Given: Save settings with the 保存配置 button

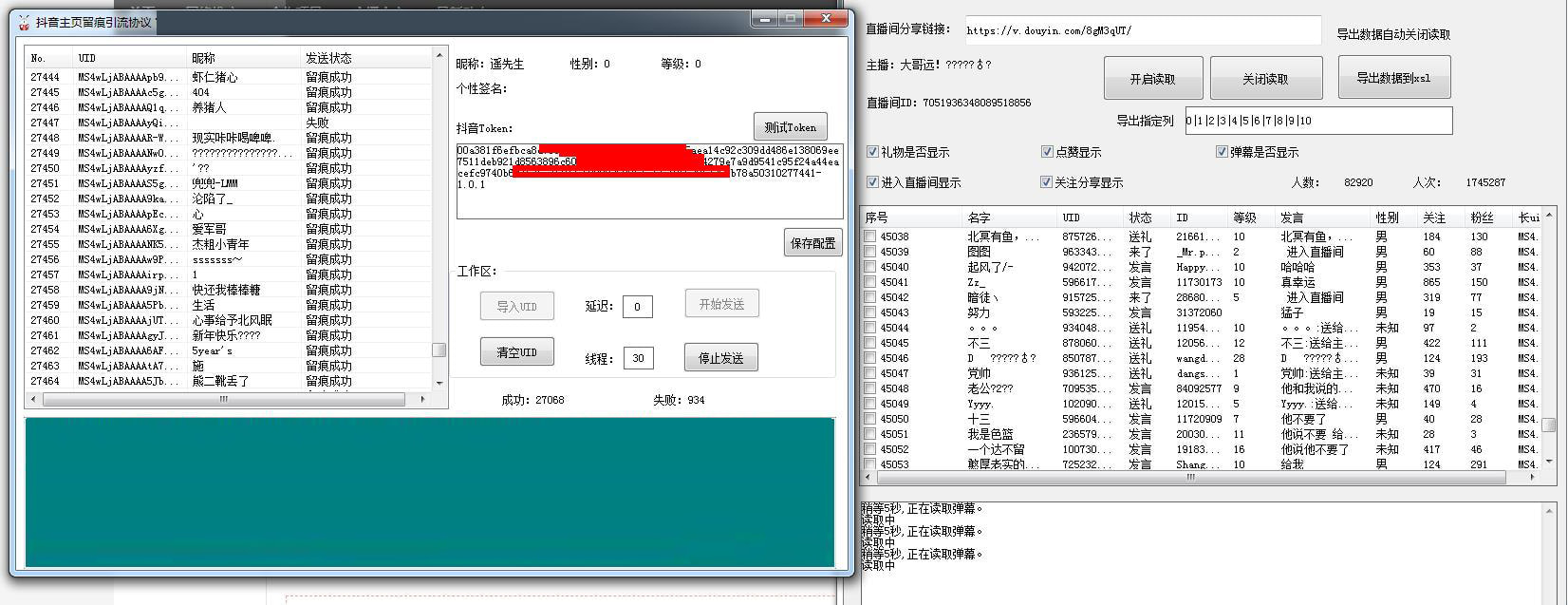Looking at the screenshot, I should 812,243.
